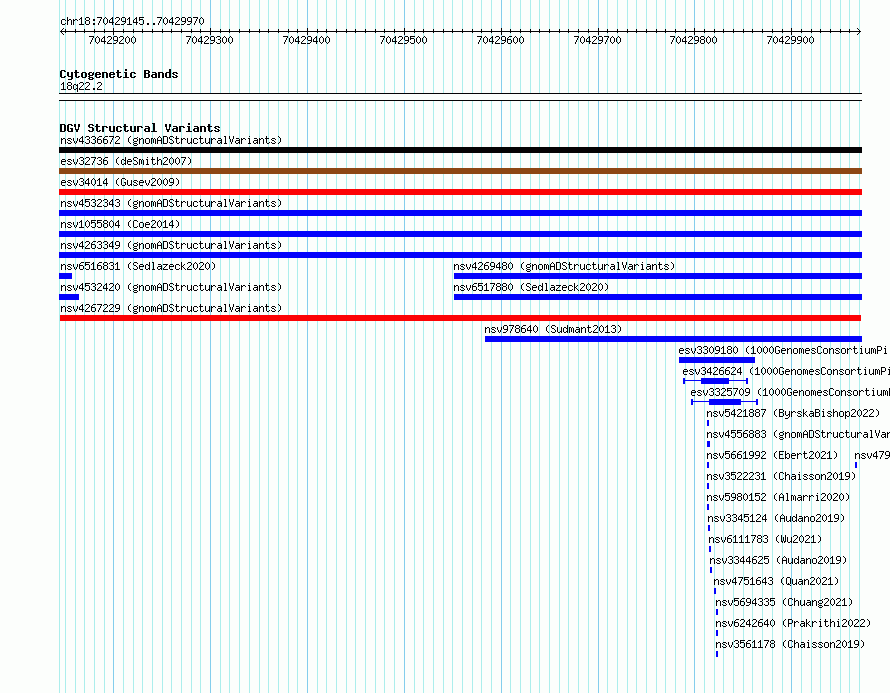Click the 70429300 ruler position label
Screen dimensions: 890x693
[209, 40]
